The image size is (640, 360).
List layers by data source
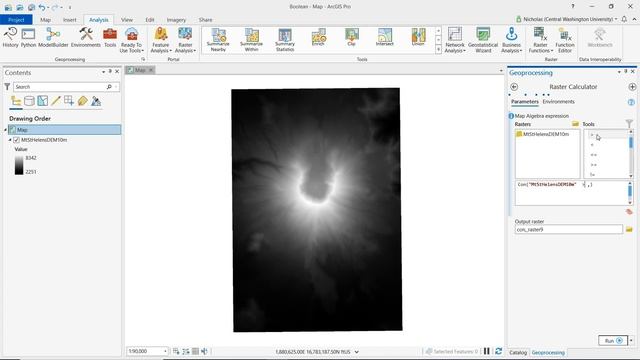[x=29, y=101]
